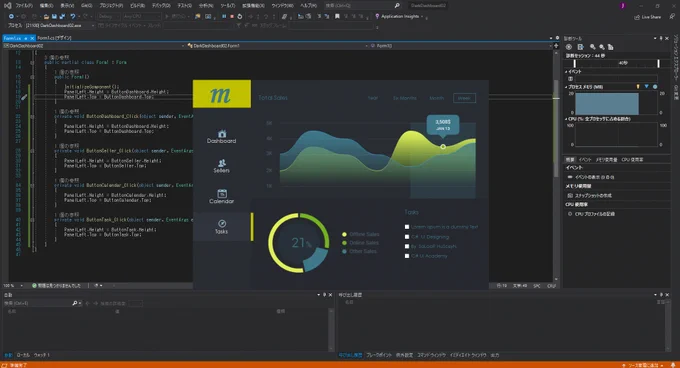Select the 概要 tab in diagnostic tools
680x368 pixels.
(570, 160)
